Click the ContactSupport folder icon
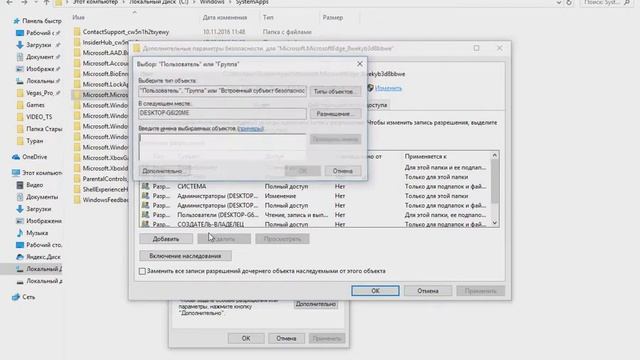 (x=77, y=32)
